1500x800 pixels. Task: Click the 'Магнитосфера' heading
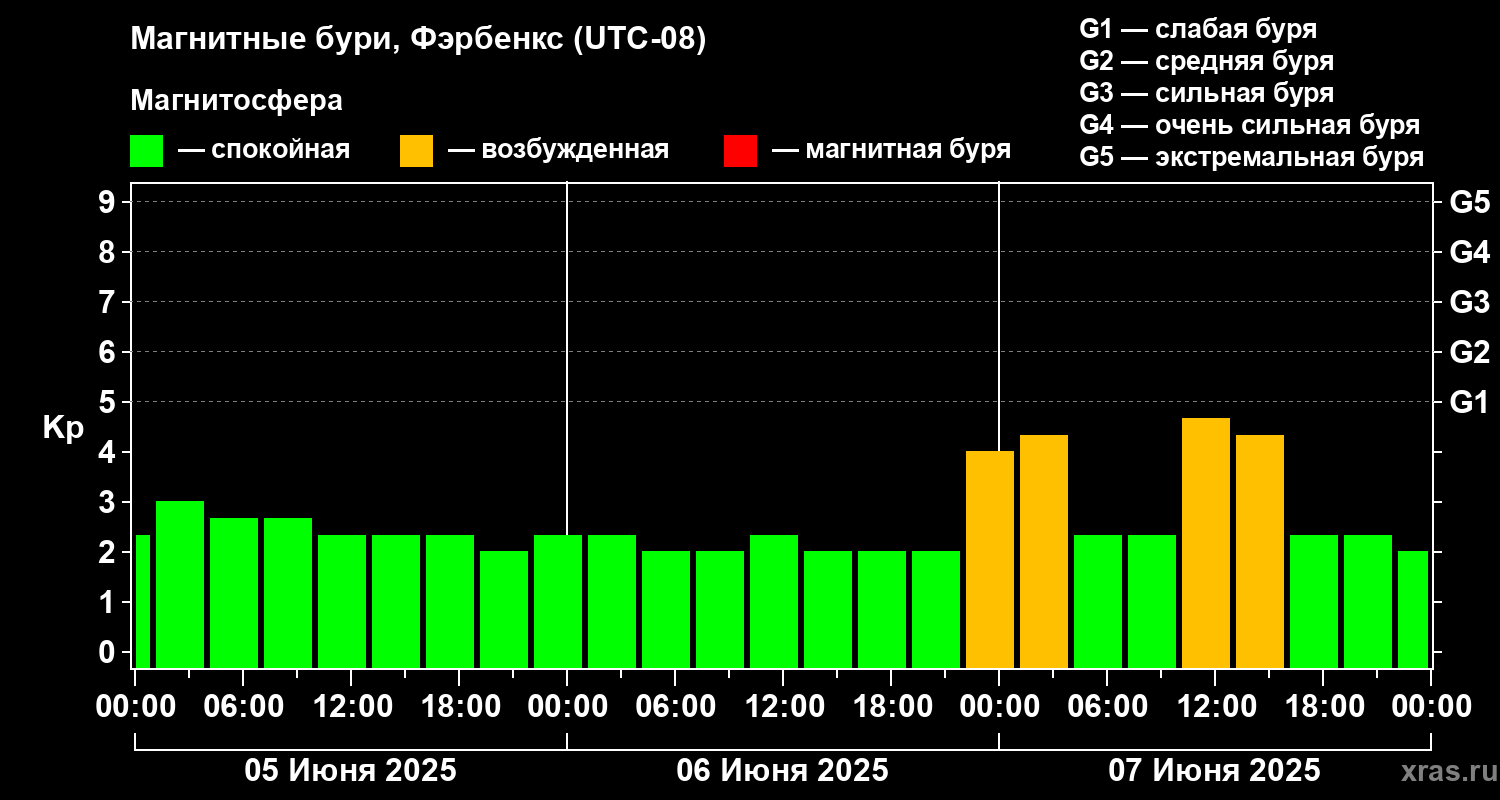pyautogui.click(x=236, y=101)
